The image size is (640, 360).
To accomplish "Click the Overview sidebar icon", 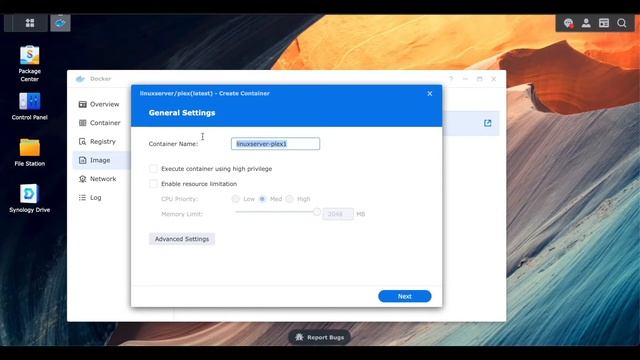I will click(82, 104).
